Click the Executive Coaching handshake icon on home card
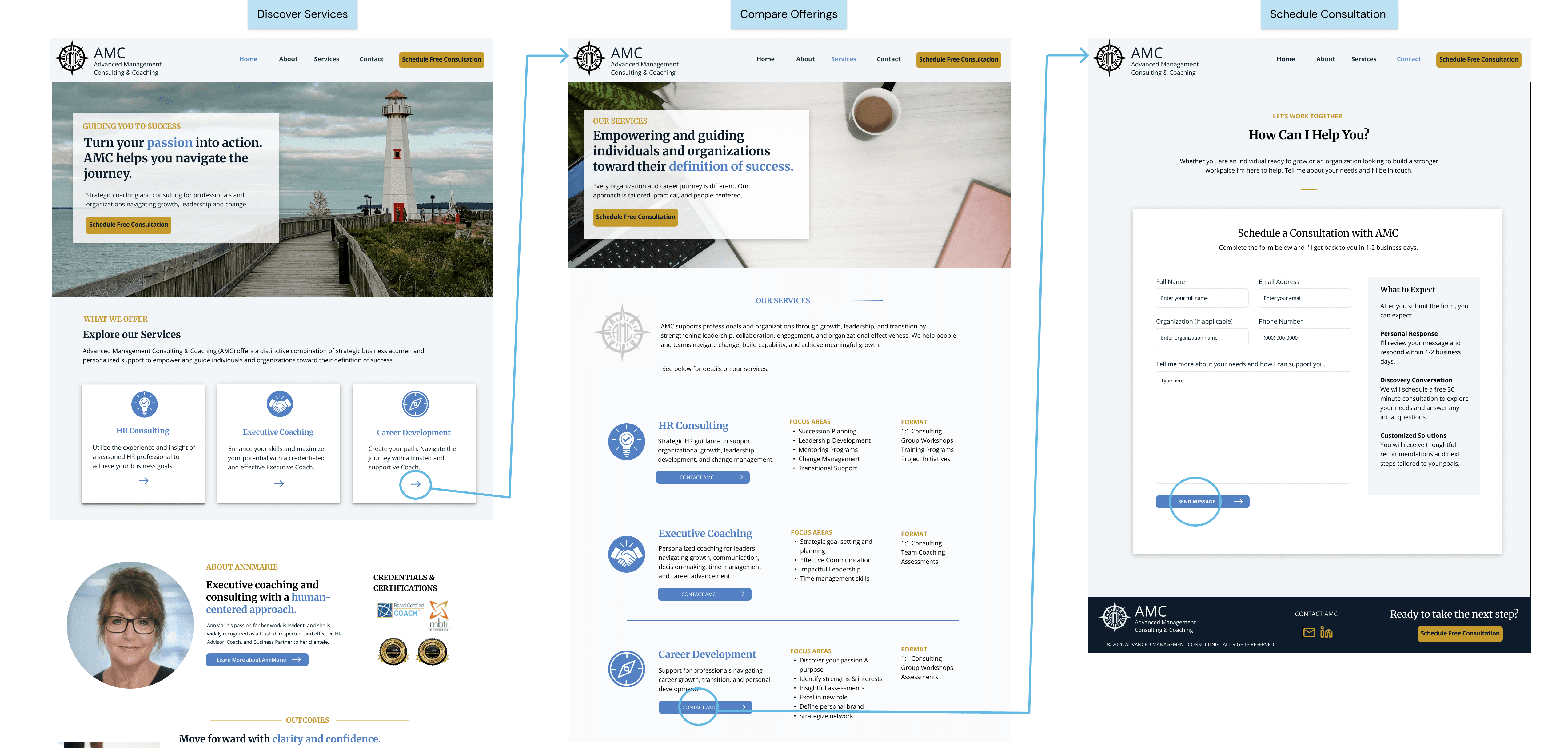Screen dimensions: 1568x748 tap(280, 404)
